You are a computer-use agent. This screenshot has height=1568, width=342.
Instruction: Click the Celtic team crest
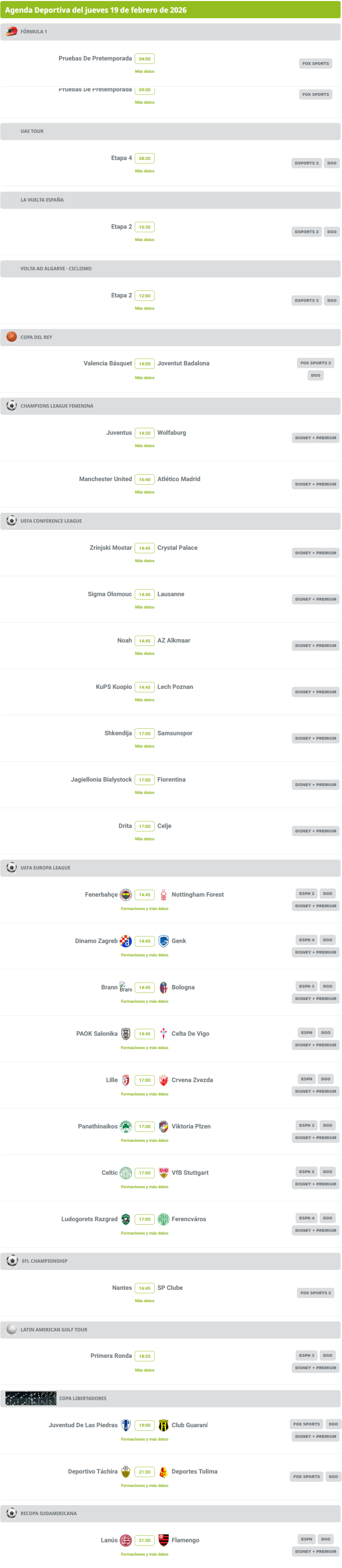(126, 1172)
